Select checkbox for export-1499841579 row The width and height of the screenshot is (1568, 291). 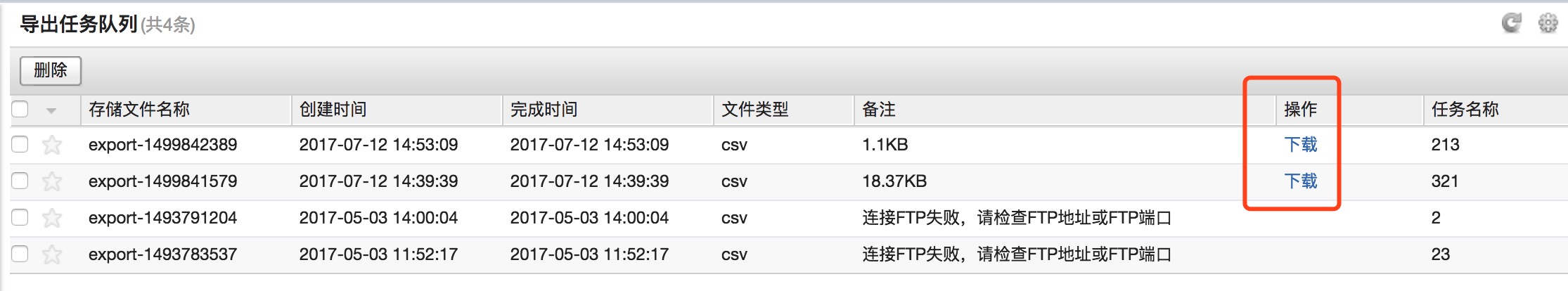[x=20, y=181]
